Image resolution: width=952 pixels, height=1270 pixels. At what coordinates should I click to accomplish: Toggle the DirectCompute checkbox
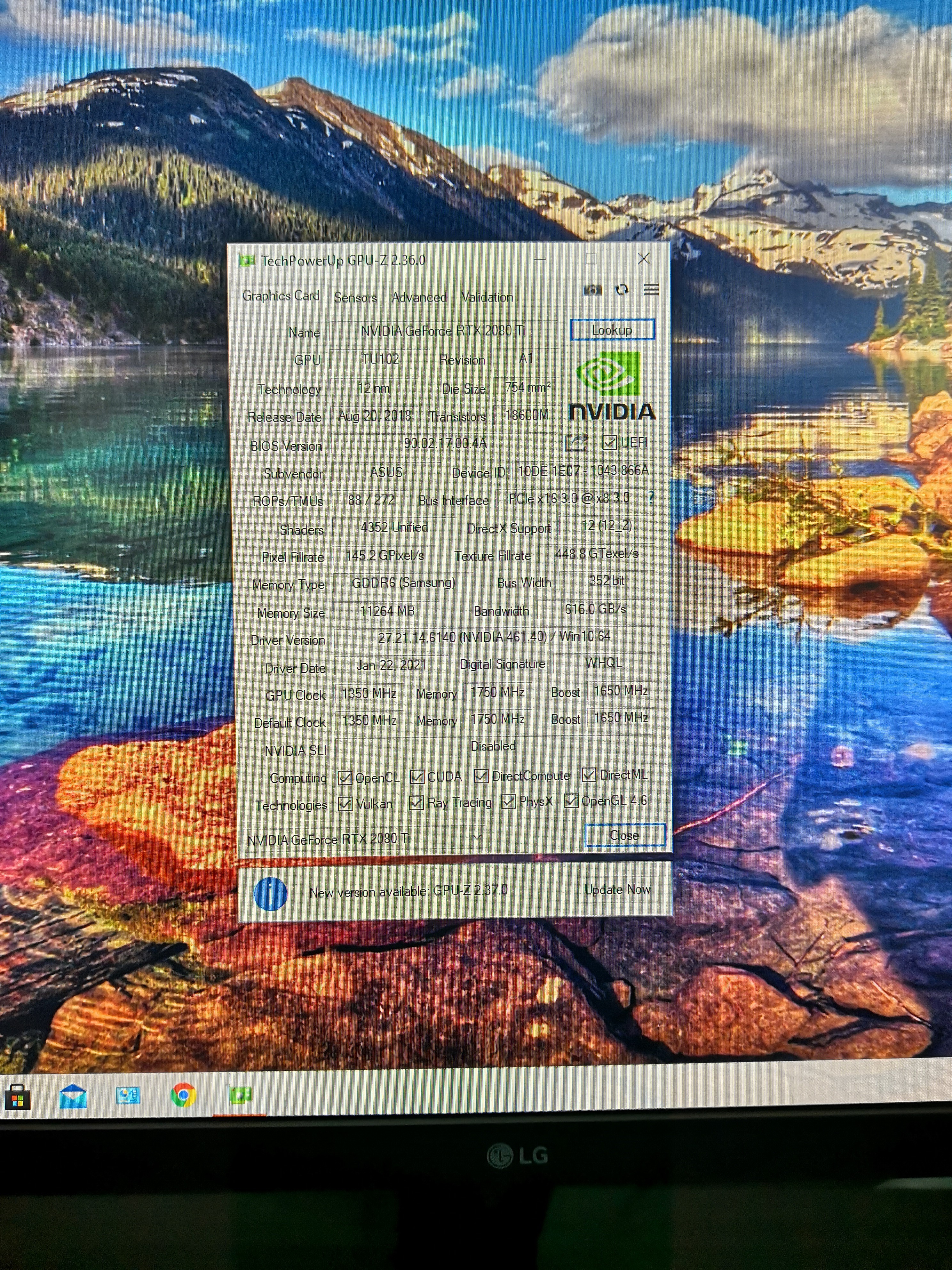[481, 776]
